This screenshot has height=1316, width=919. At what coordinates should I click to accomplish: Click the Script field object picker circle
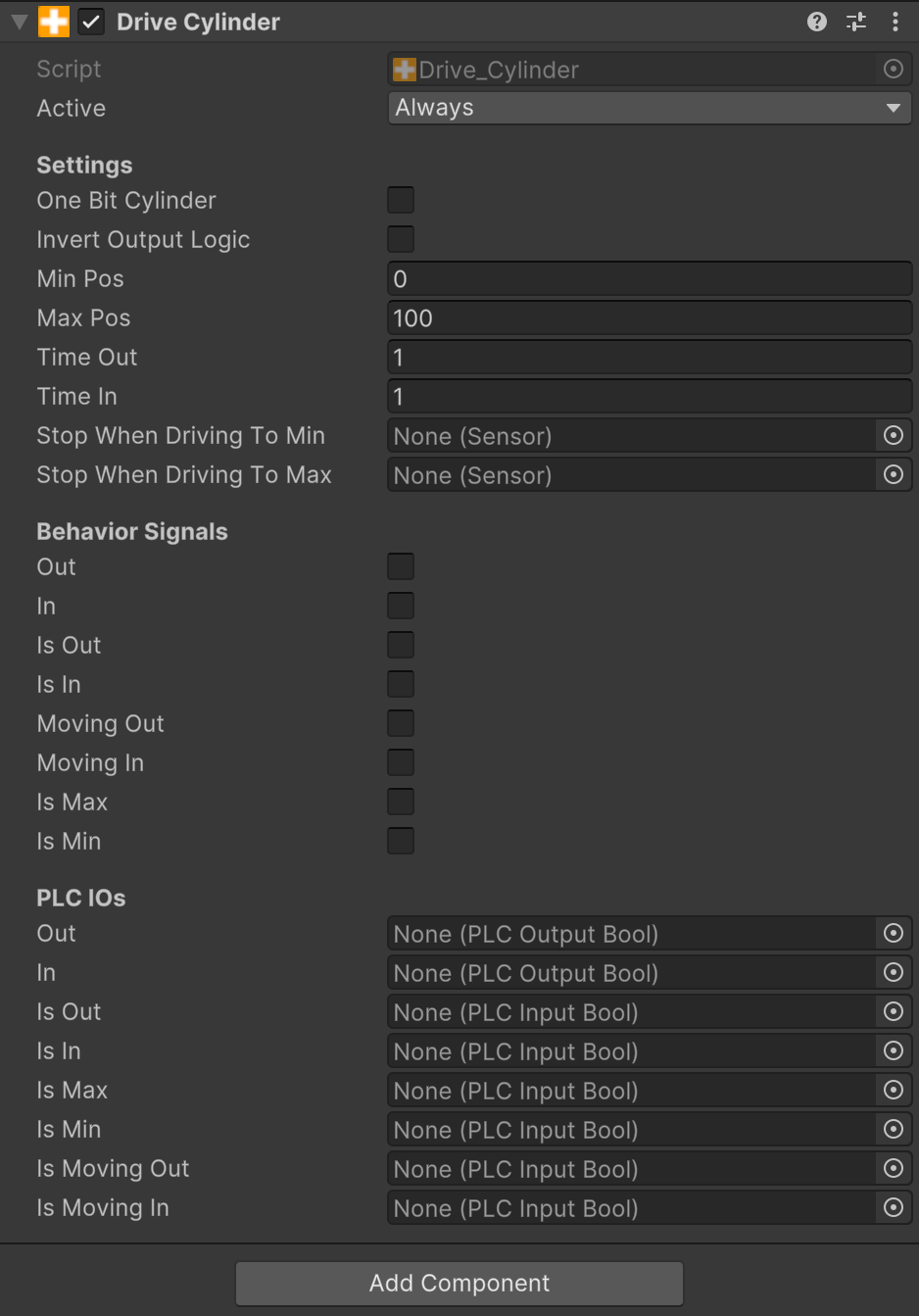click(893, 69)
